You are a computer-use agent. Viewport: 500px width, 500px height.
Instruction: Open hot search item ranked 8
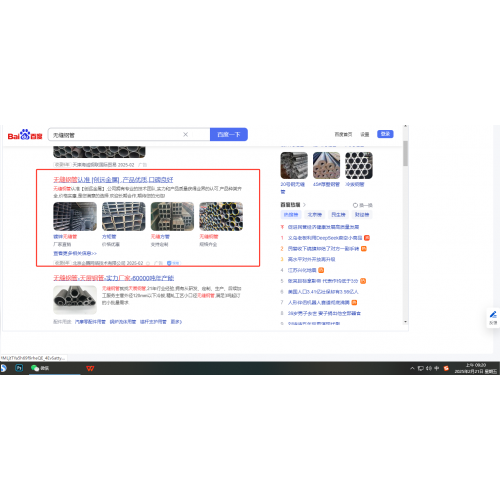point(324,313)
